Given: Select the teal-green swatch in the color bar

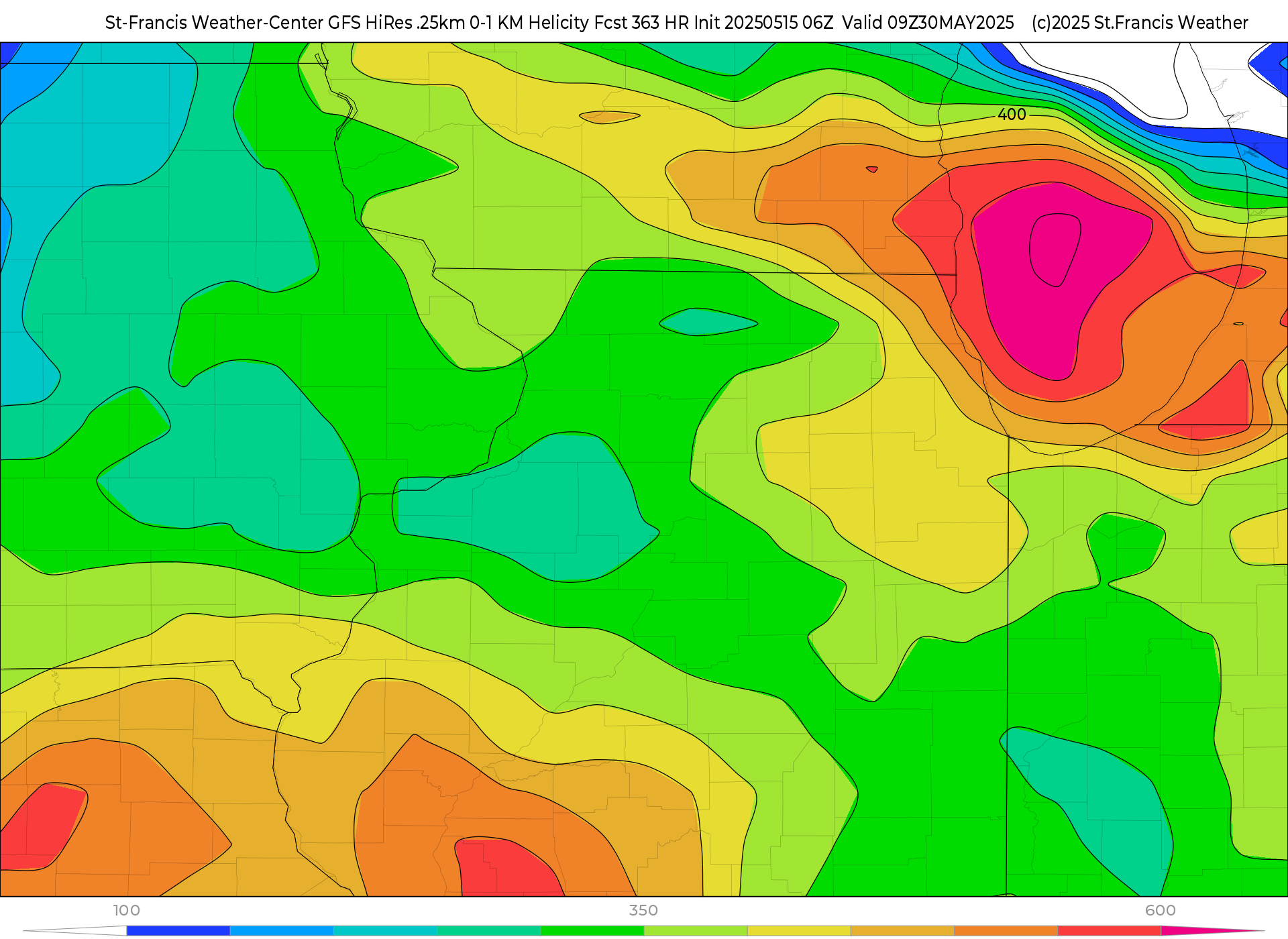Looking at the screenshot, I should [489, 931].
